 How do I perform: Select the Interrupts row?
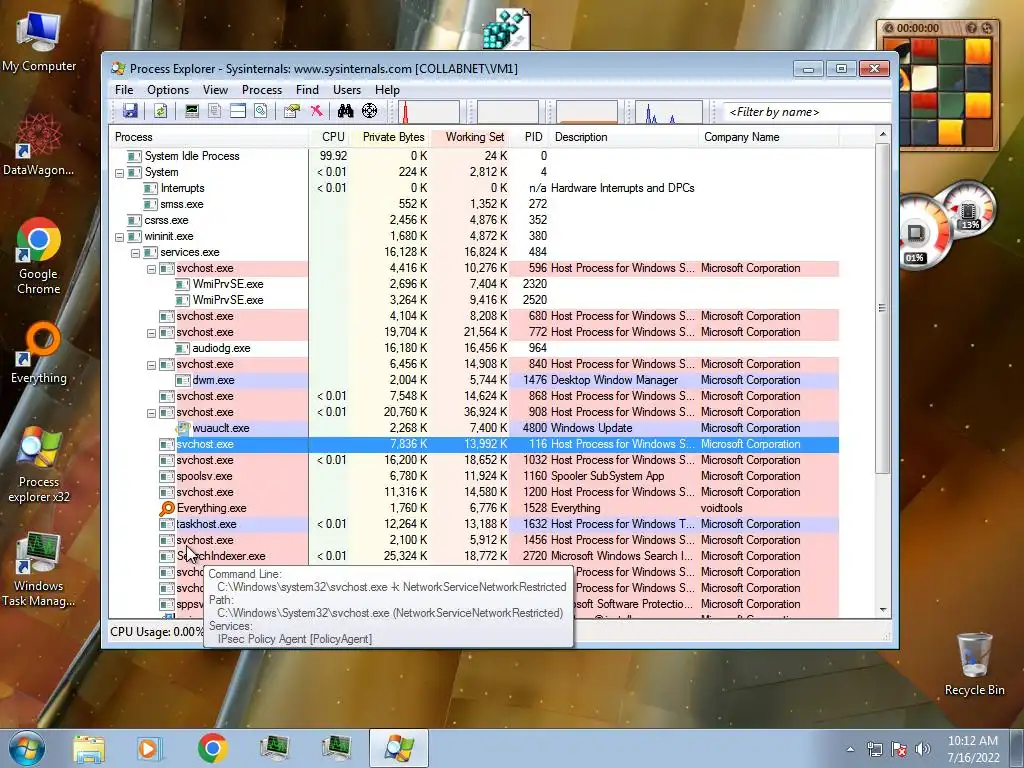(x=474, y=188)
